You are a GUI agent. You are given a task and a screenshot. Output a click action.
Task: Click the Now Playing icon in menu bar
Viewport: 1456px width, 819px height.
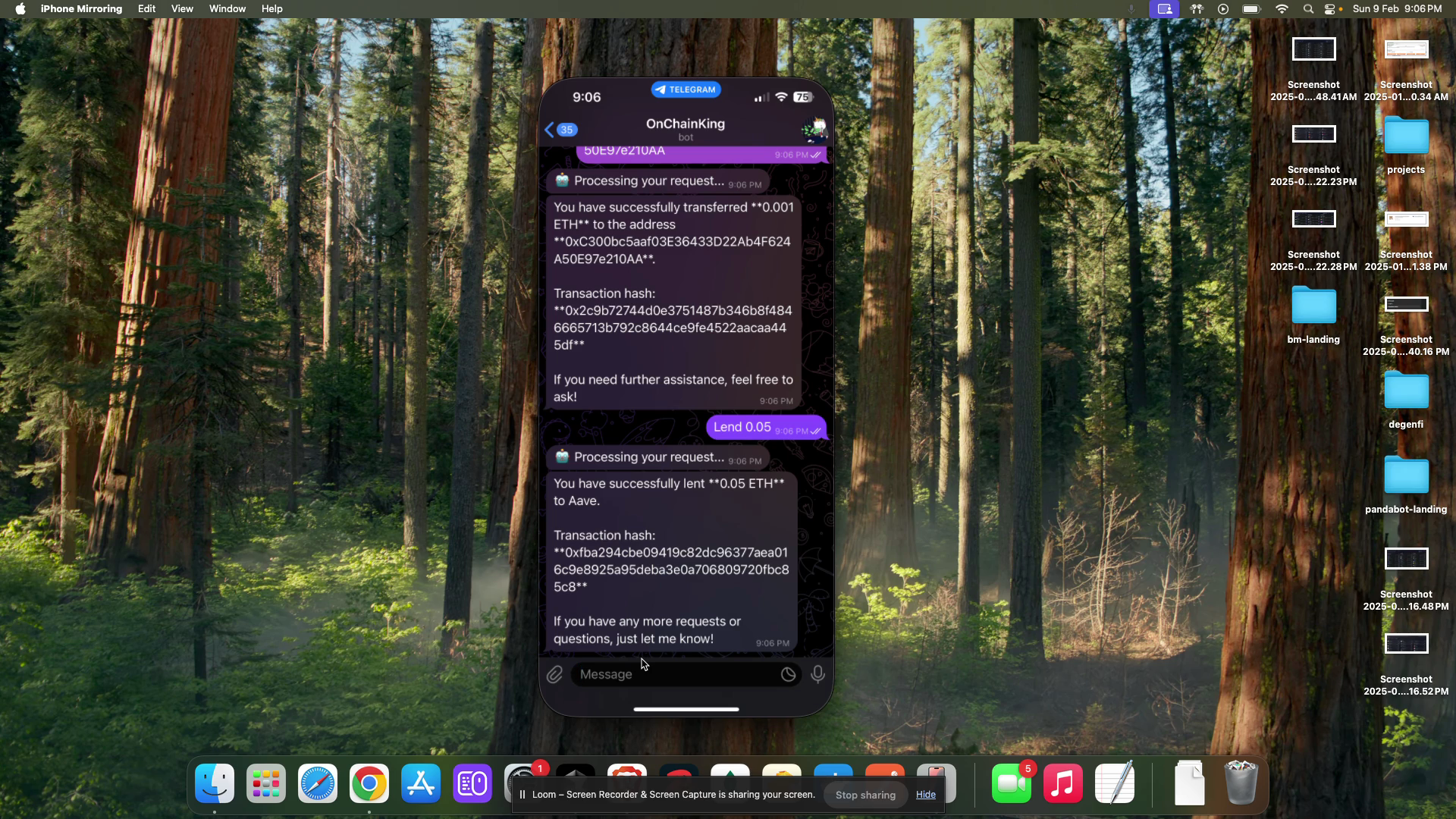coord(1223,9)
